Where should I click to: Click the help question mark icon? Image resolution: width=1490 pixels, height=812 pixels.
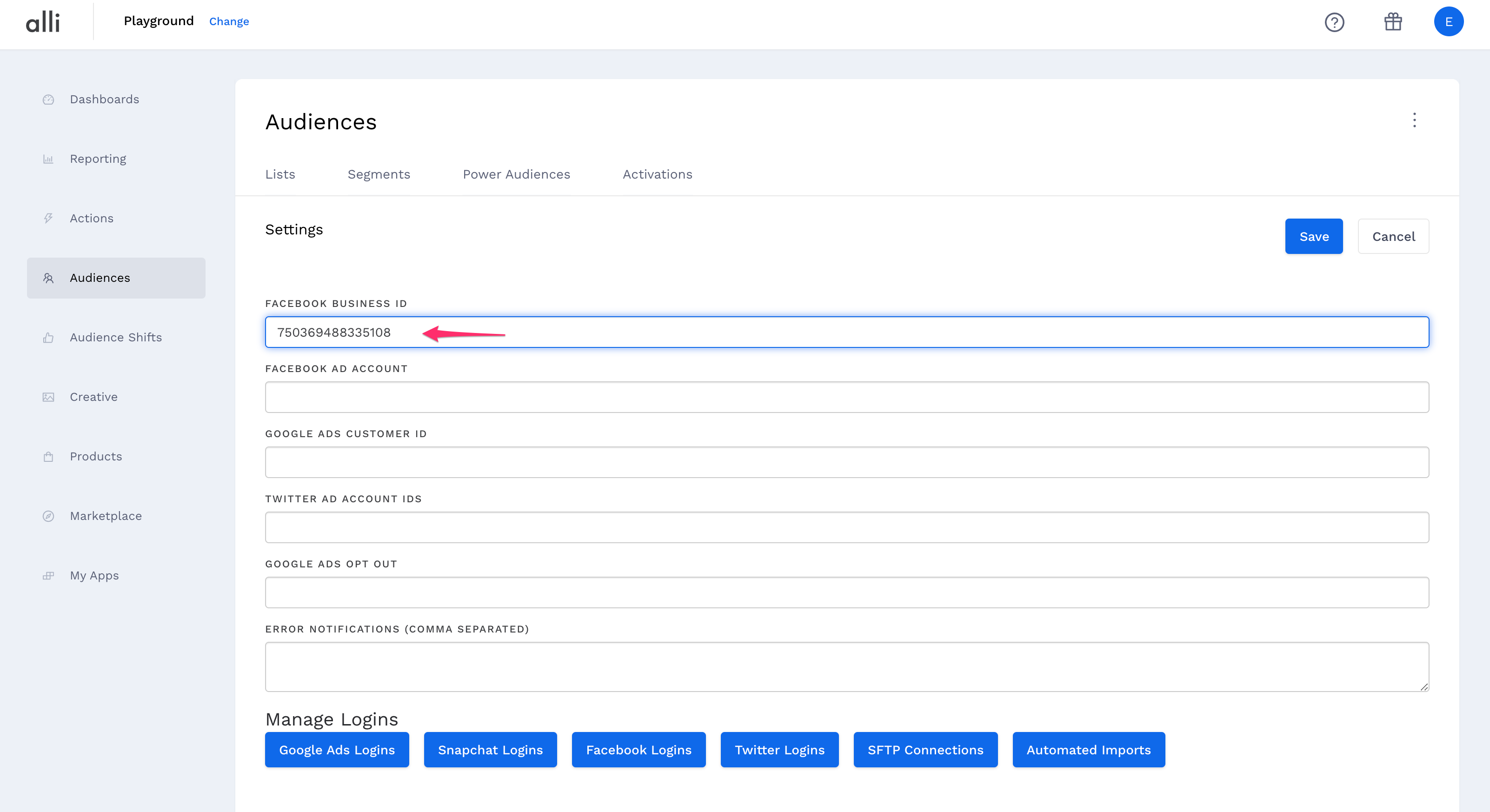[x=1334, y=22]
